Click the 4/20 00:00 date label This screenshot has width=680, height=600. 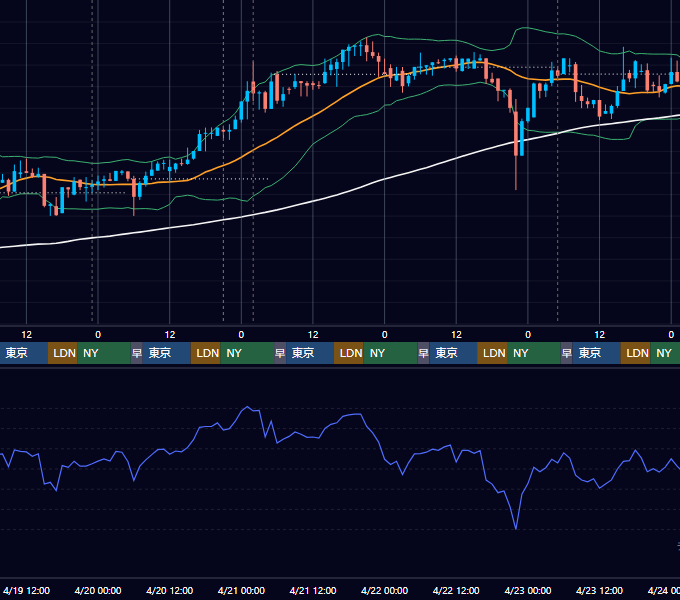[x=98, y=590]
